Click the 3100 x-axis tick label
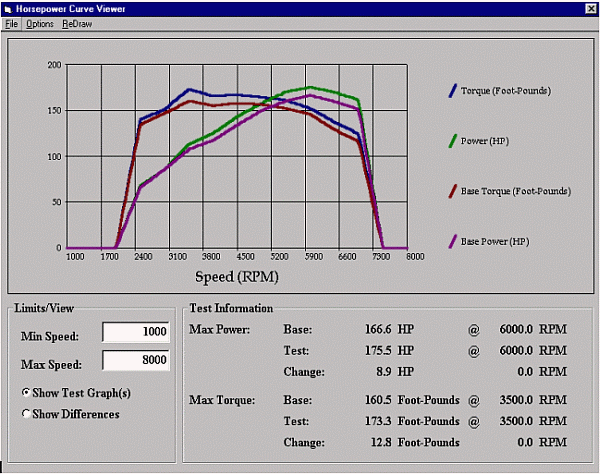 click(178, 257)
